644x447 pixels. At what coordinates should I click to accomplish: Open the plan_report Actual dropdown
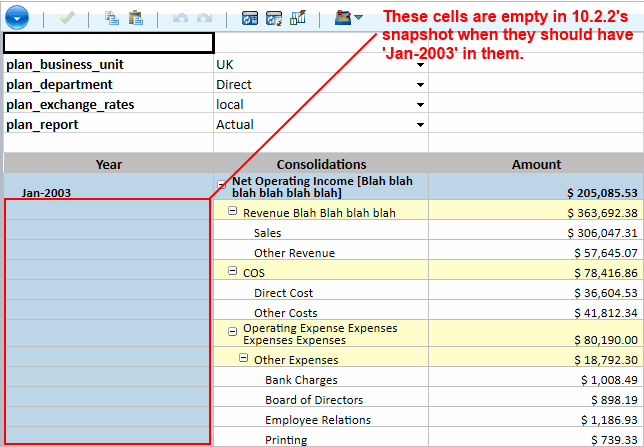coord(420,125)
